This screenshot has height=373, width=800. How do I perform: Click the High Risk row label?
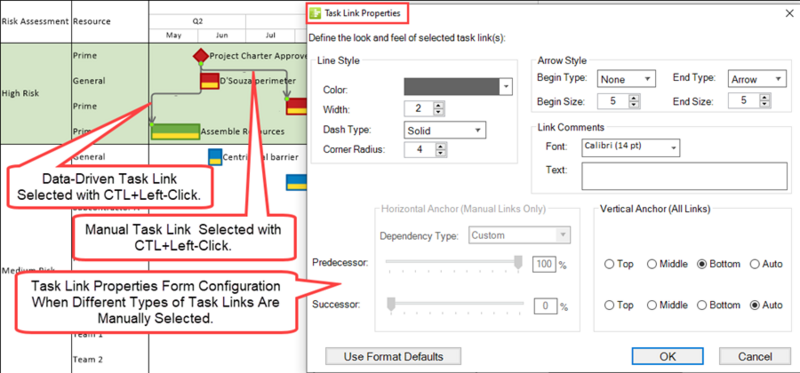(x=20, y=93)
